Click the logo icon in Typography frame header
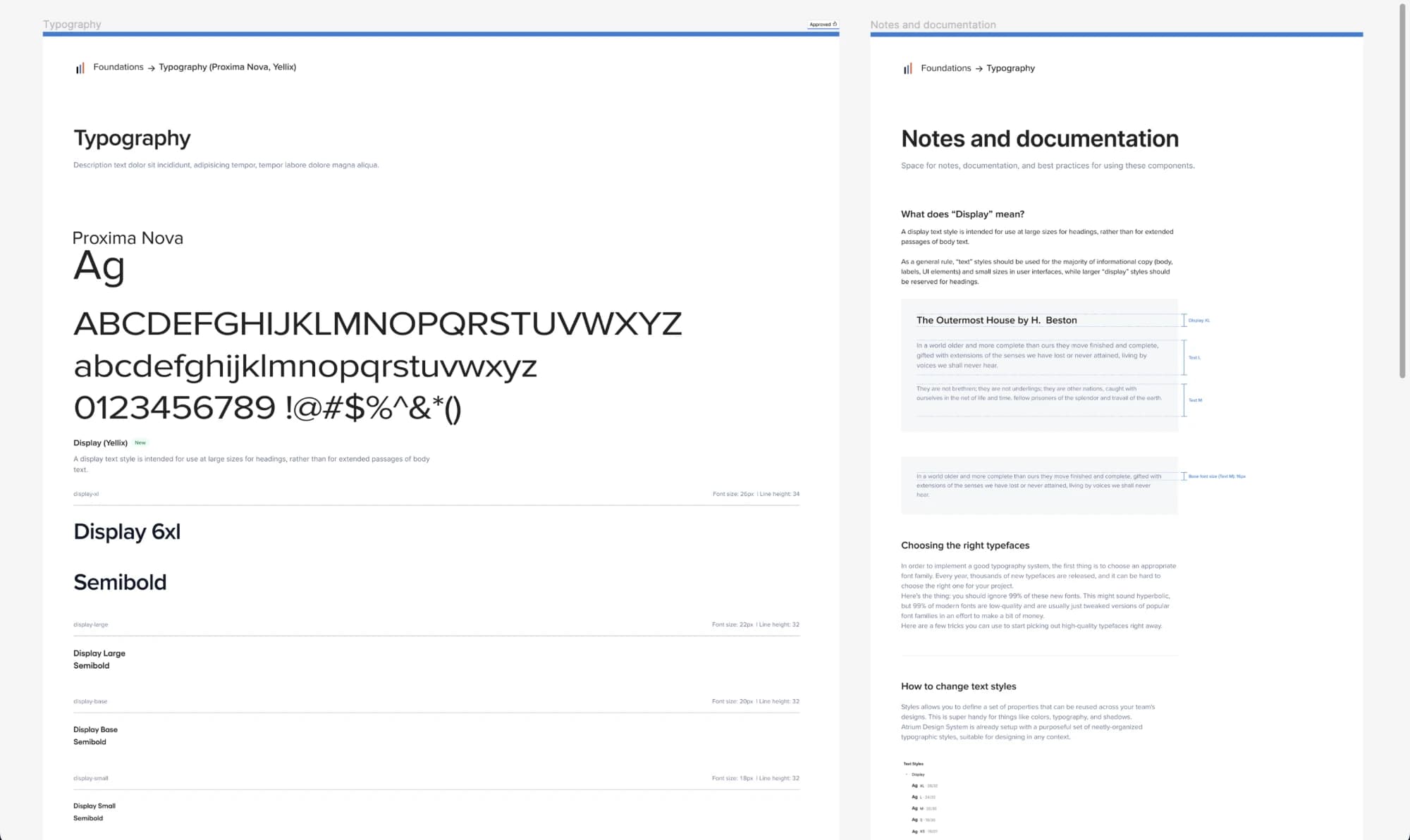Screen dimensions: 1410x840 point(80,68)
